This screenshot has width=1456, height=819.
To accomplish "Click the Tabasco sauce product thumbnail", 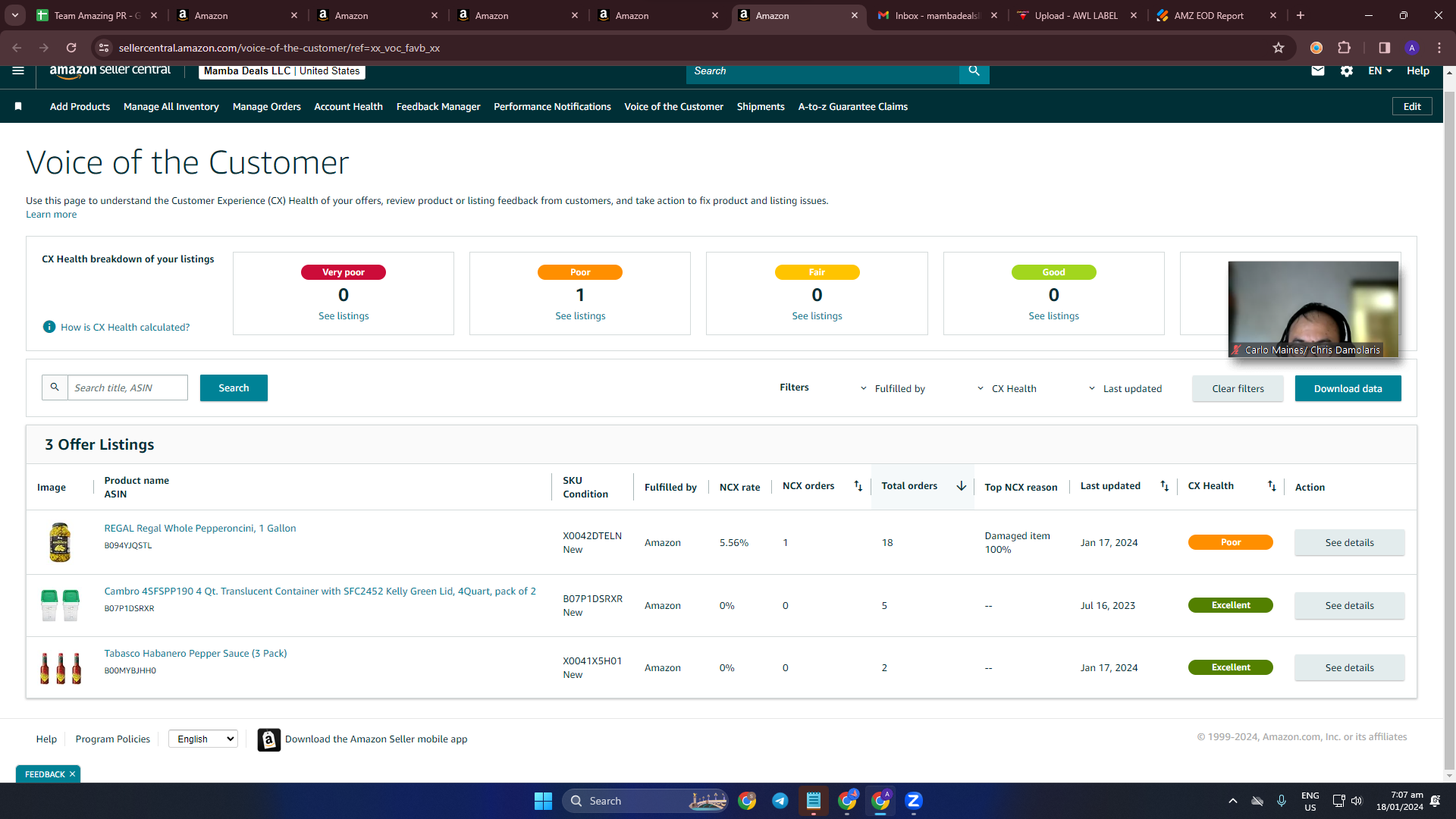I will pyautogui.click(x=61, y=668).
